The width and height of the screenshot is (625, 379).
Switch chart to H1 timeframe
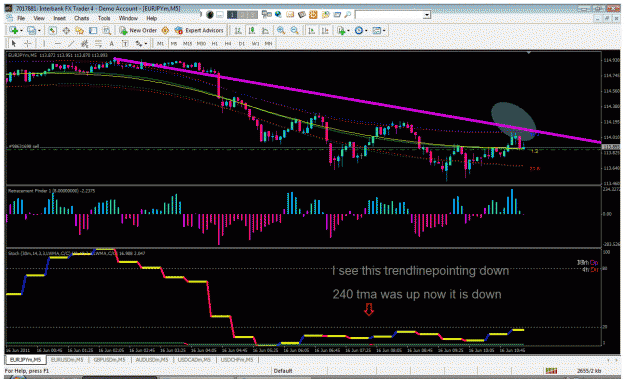pos(215,43)
